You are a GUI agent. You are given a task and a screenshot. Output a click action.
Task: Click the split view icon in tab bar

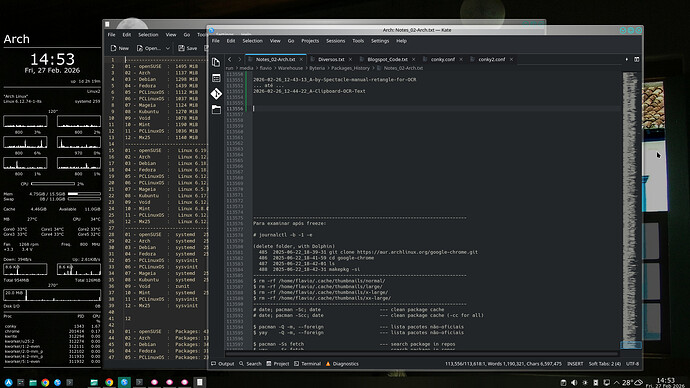636,59
